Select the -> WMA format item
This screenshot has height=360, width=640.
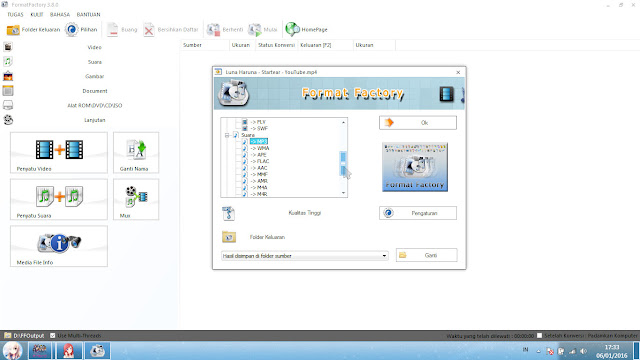(260, 148)
